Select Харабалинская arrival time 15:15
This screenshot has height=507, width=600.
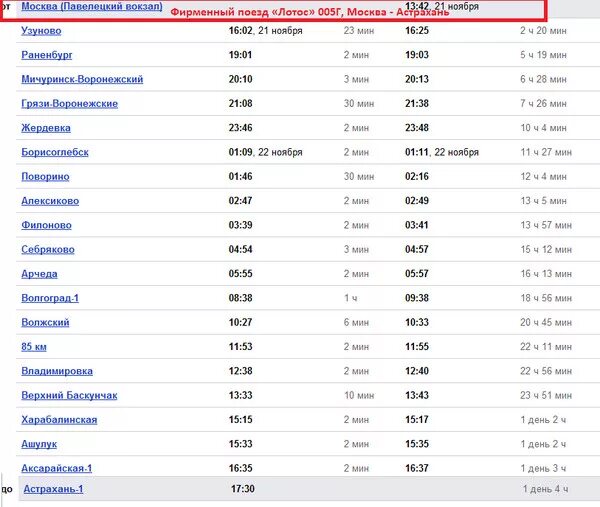[x=240, y=420]
